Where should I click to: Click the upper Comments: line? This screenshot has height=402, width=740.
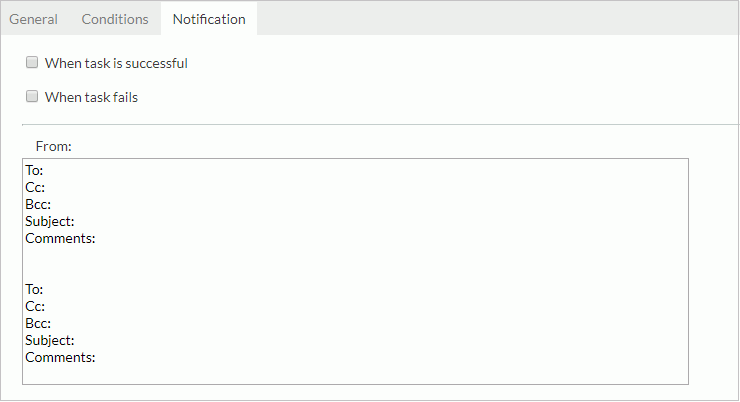click(60, 238)
